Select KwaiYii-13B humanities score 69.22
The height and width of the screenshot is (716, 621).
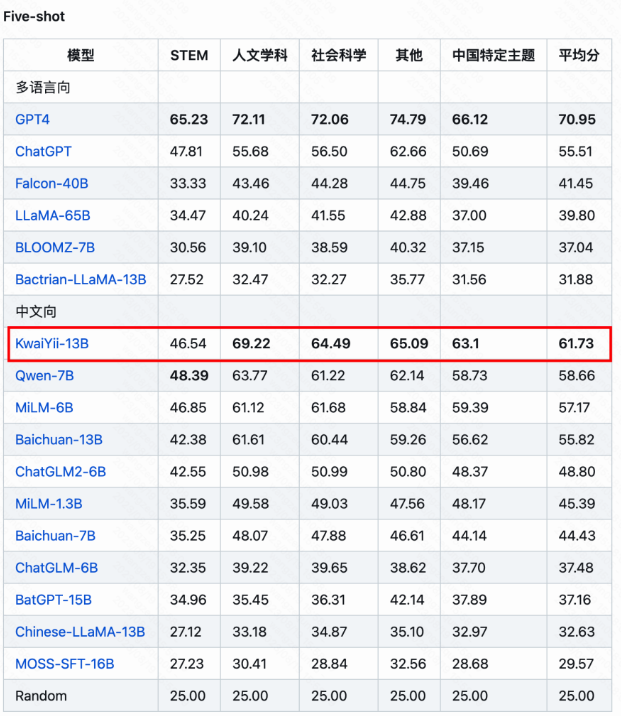coord(251,343)
